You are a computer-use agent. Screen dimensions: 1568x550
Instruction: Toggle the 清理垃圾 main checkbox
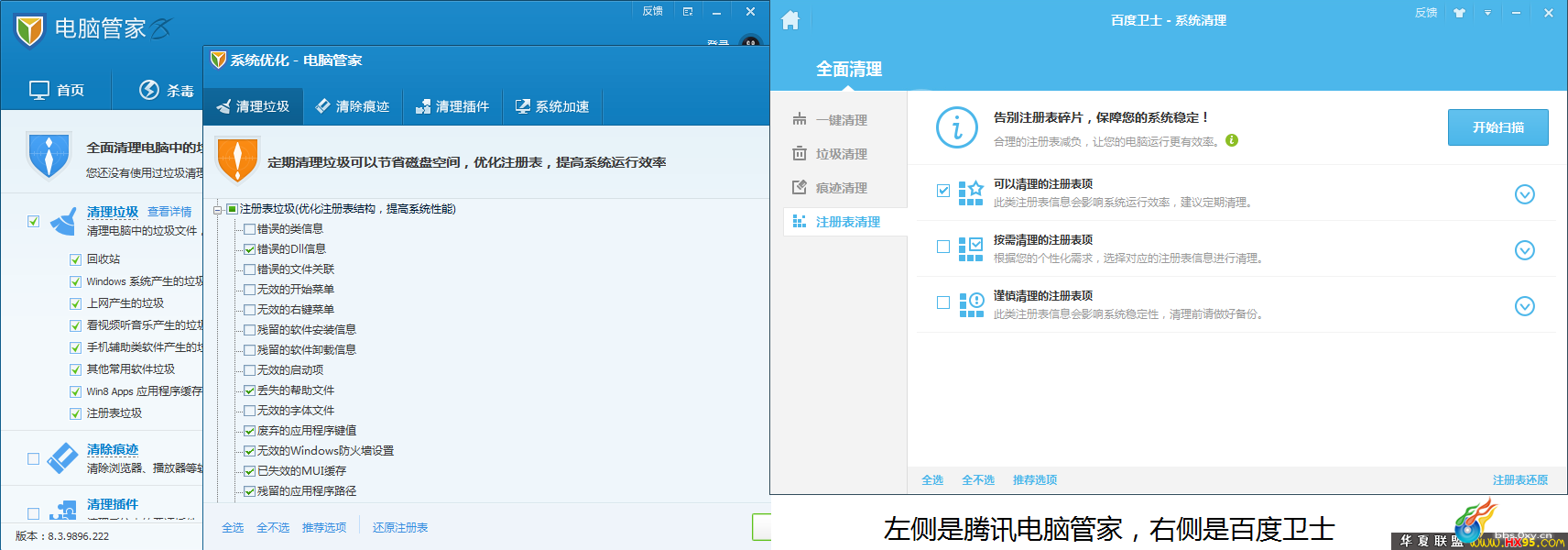(x=33, y=221)
